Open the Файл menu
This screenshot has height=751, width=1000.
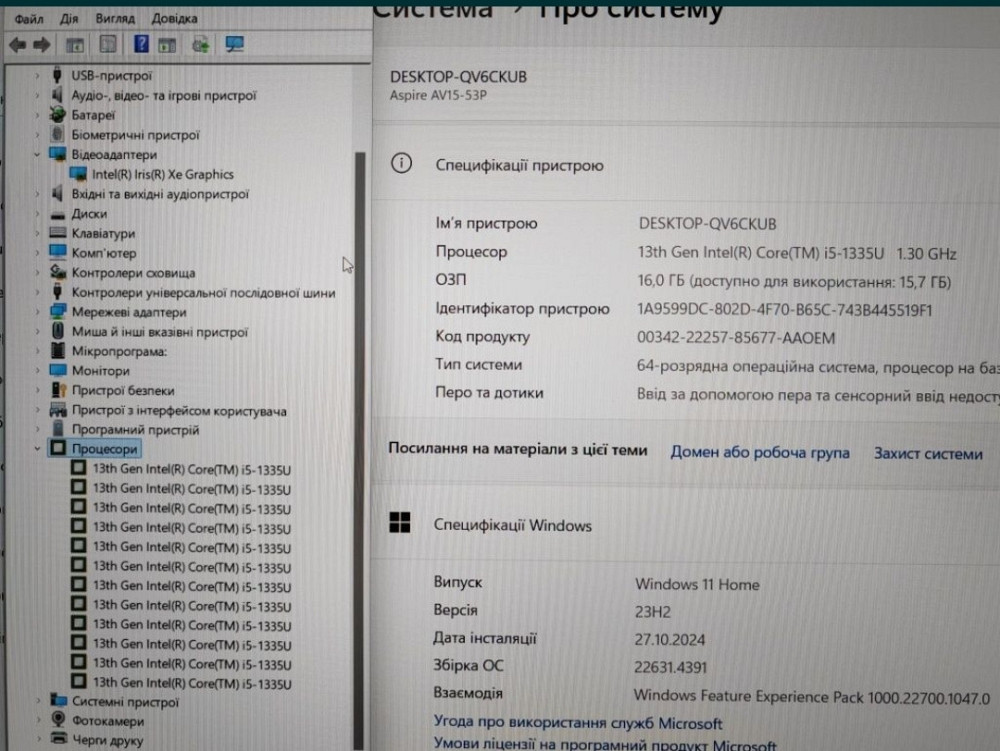[x=29, y=19]
